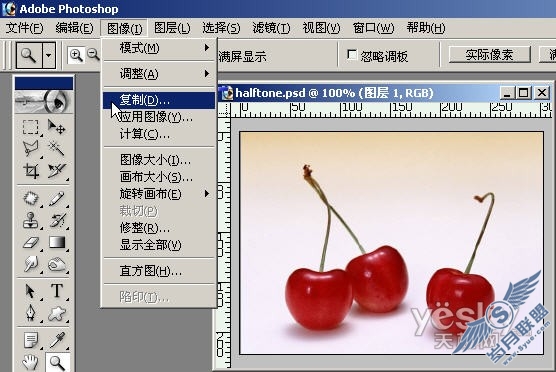Open the 帮助(H) menu
Image resolution: width=556 pixels, height=372 pixels.
pos(426,28)
